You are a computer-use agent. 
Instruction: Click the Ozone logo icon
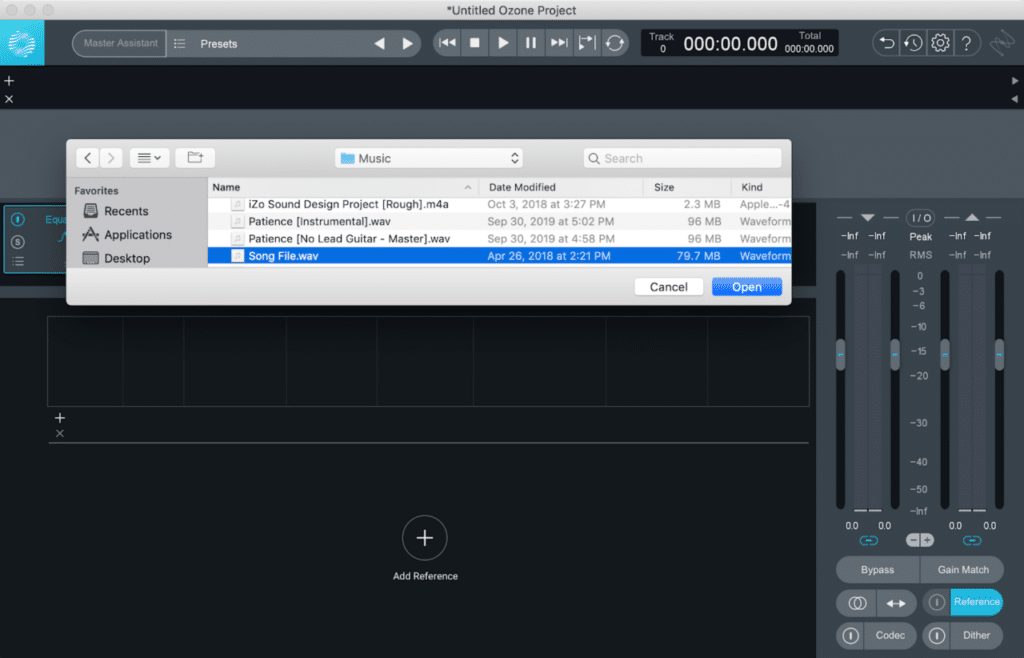[x=22, y=43]
